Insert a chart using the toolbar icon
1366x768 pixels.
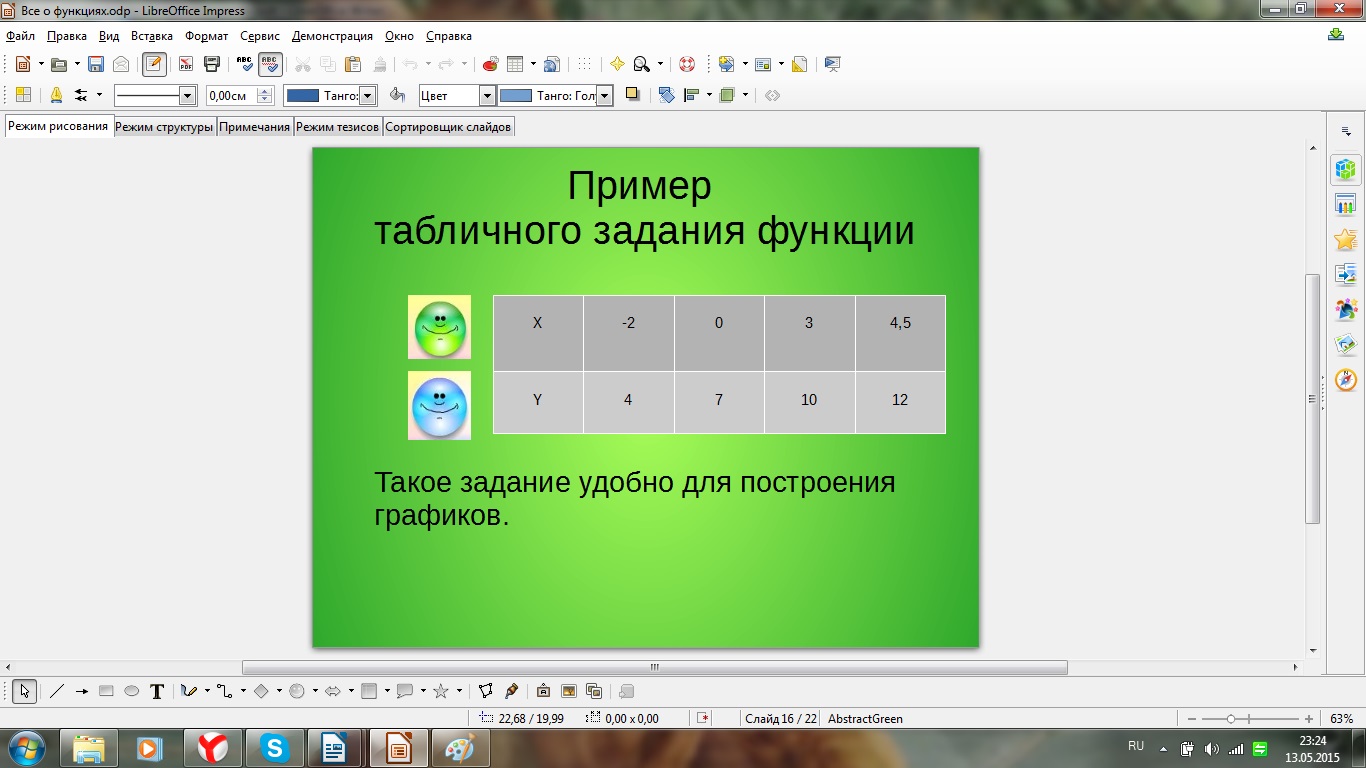490,64
